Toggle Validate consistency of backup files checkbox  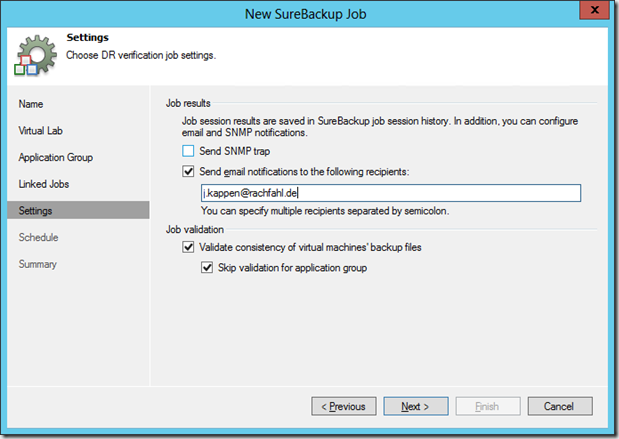point(188,247)
